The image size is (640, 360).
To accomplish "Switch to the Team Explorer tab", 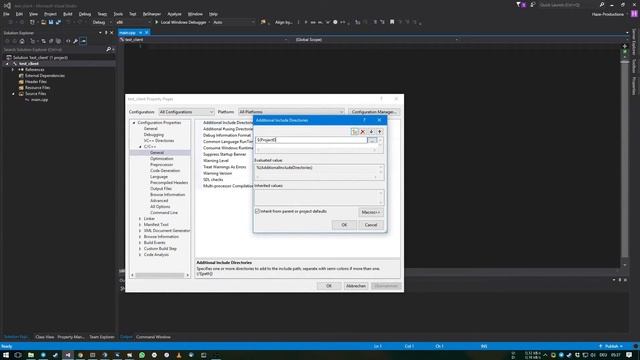I will (x=102, y=337).
